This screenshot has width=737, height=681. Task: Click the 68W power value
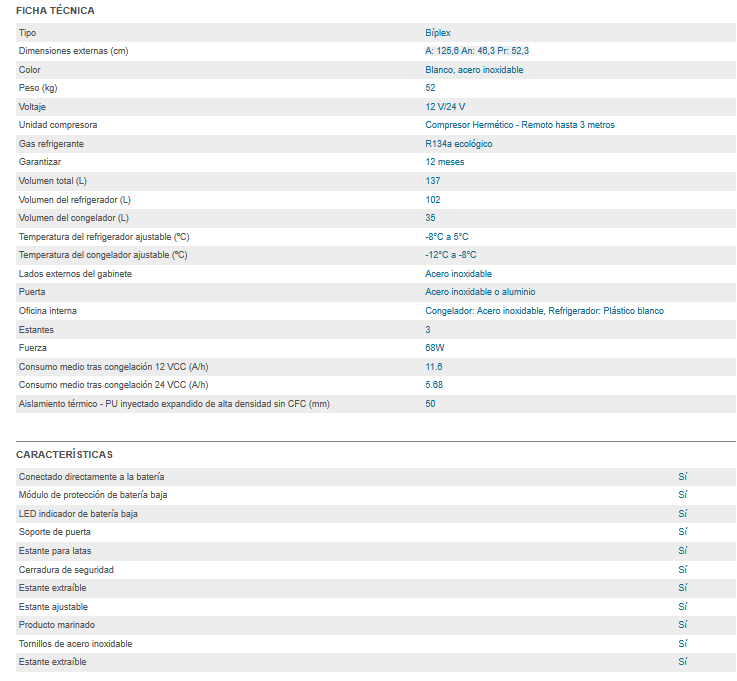[x=435, y=348]
